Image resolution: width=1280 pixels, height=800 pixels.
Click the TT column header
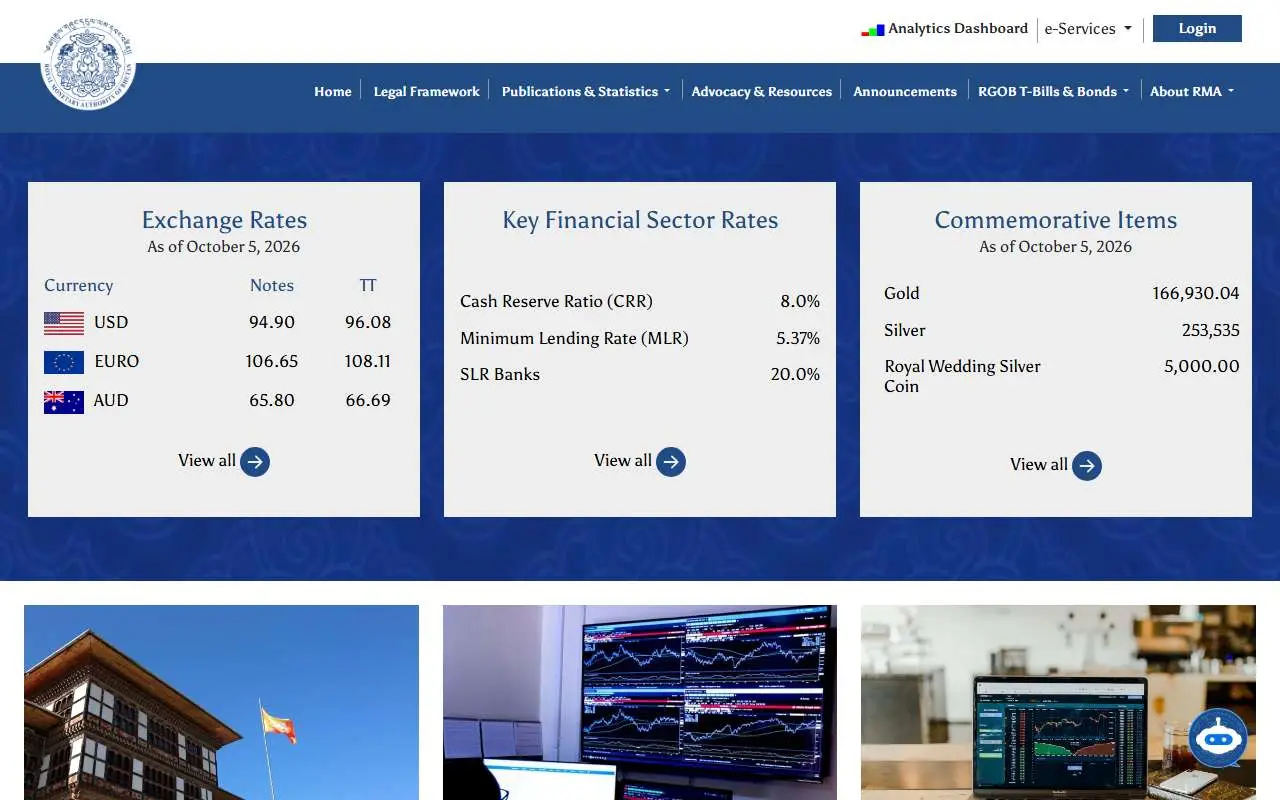[x=368, y=285]
